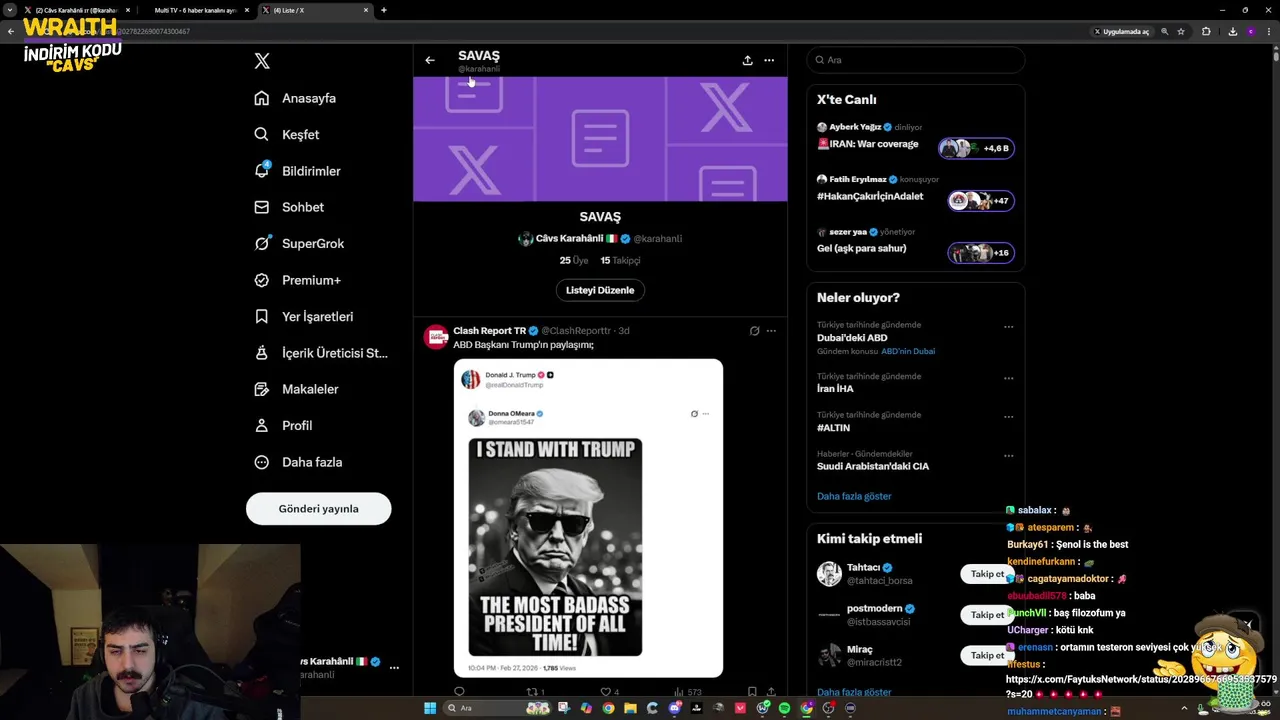Open #ALTIN trending topic
The width and height of the screenshot is (1280, 720).
833,427
